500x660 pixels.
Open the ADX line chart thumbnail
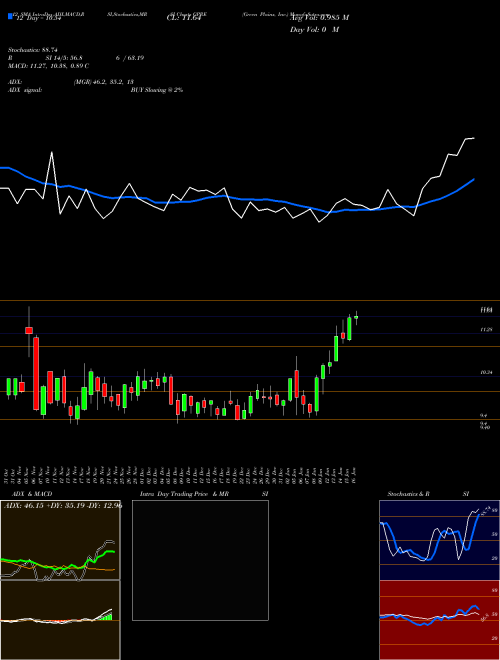[x=60, y=540]
